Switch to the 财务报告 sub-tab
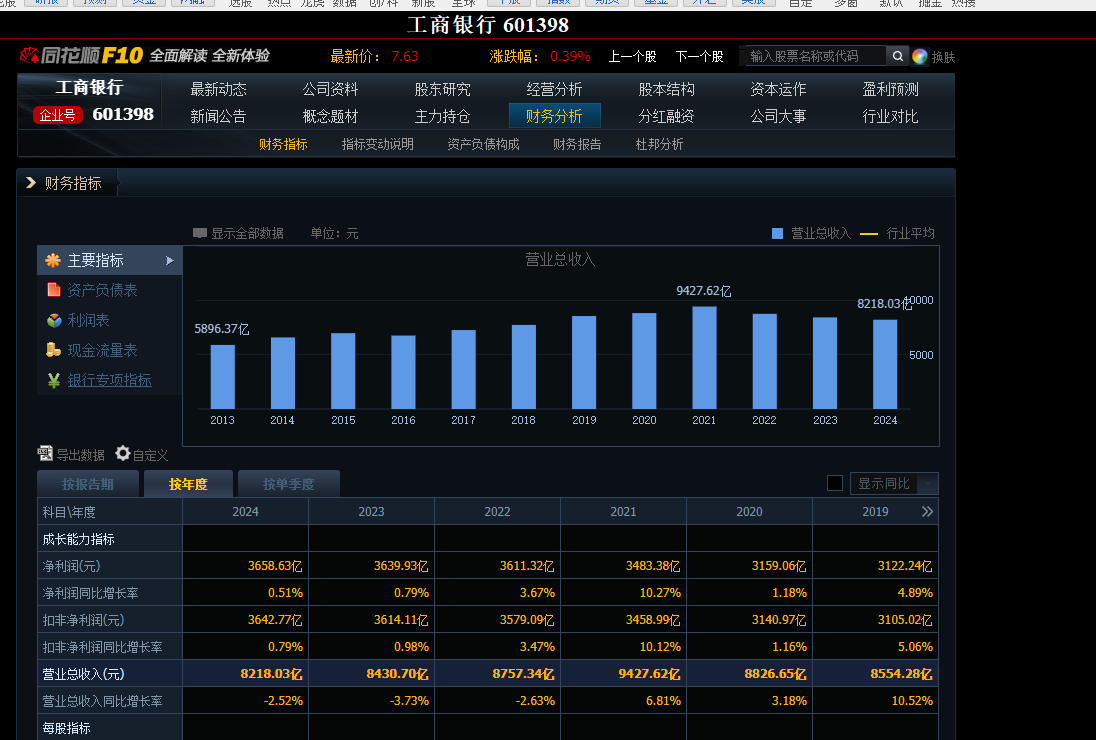The height and width of the screenshot is (740, 1096). (577, 144)
